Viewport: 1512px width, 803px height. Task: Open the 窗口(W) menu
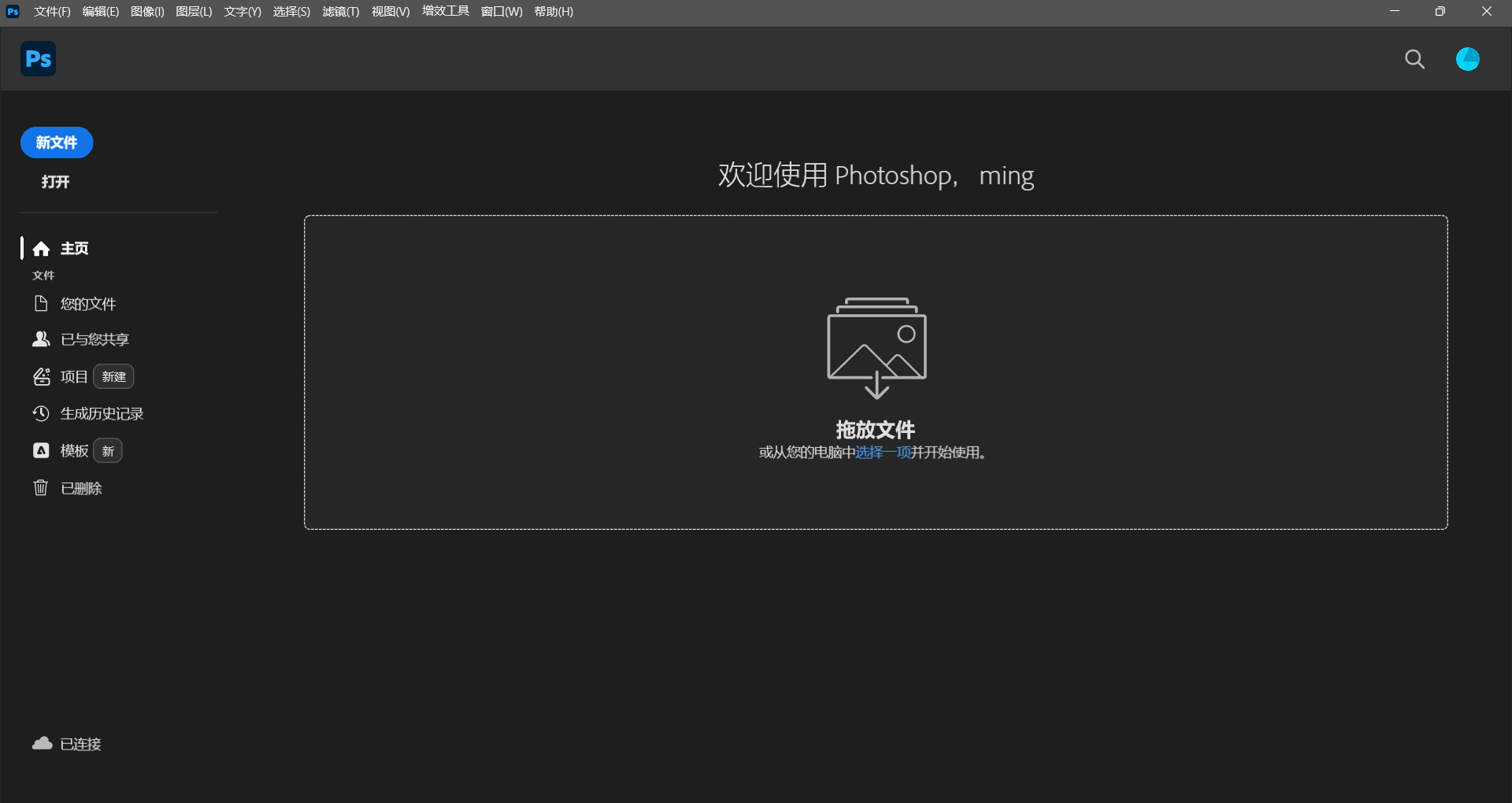[501, 11]
